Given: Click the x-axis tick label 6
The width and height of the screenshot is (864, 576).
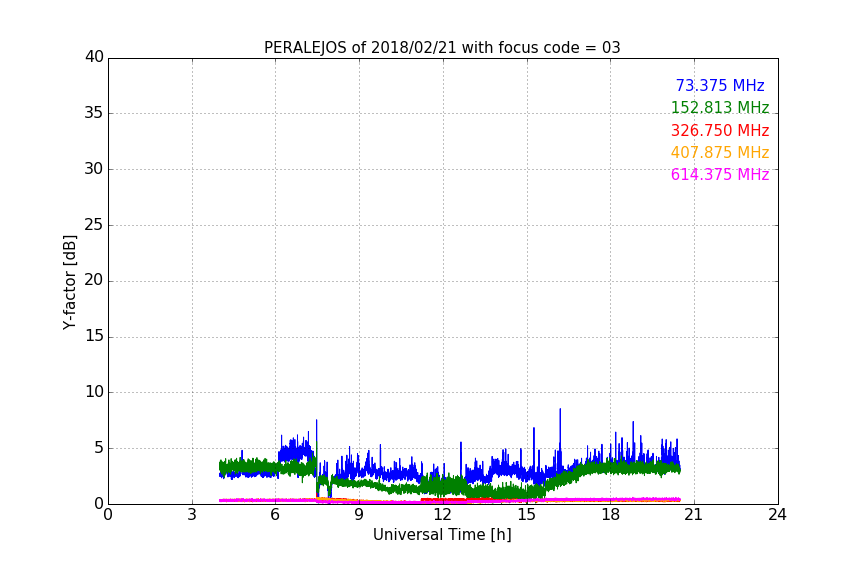Looking at the screenshot, I should pos(276,515).
